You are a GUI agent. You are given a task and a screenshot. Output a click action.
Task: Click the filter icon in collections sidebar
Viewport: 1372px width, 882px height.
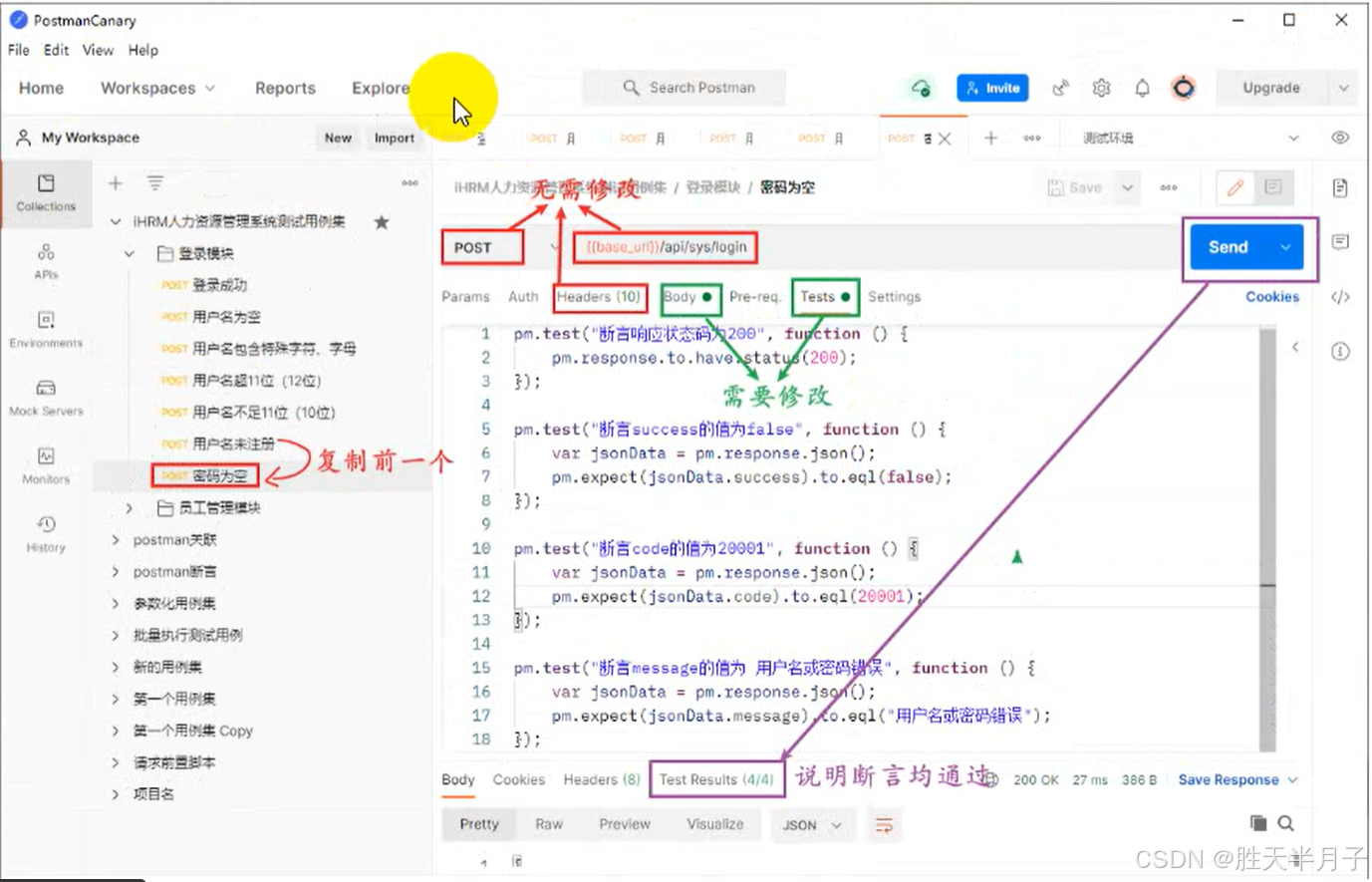(155, 182)
